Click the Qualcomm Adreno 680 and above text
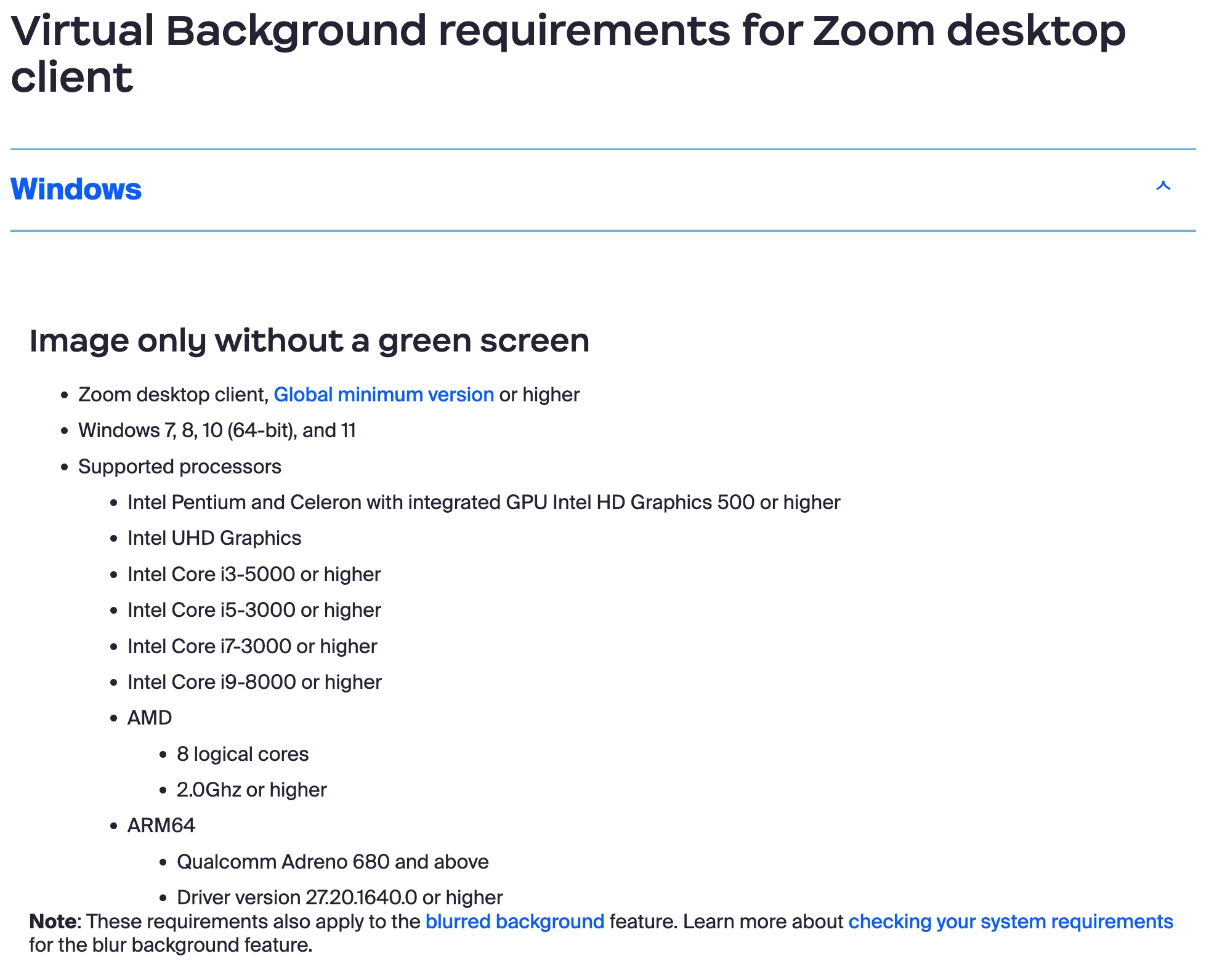The width and height of the screenshot is (1217, 980). [x=332, y=862]
